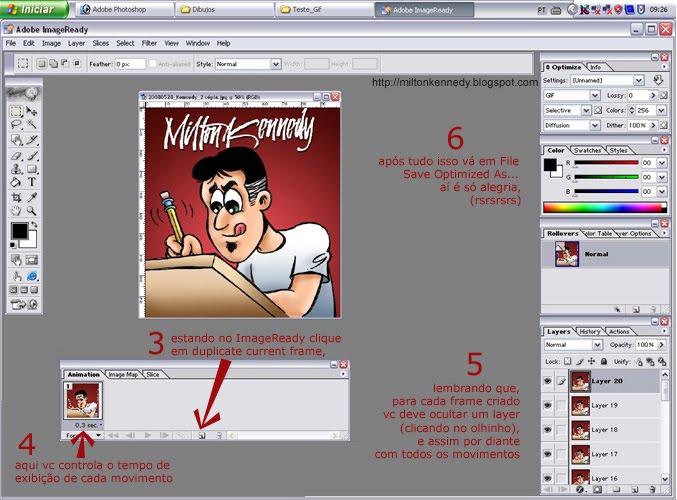
Task: Select frame 1 thumbnail in Animation palette
Action: pos(83,401)
